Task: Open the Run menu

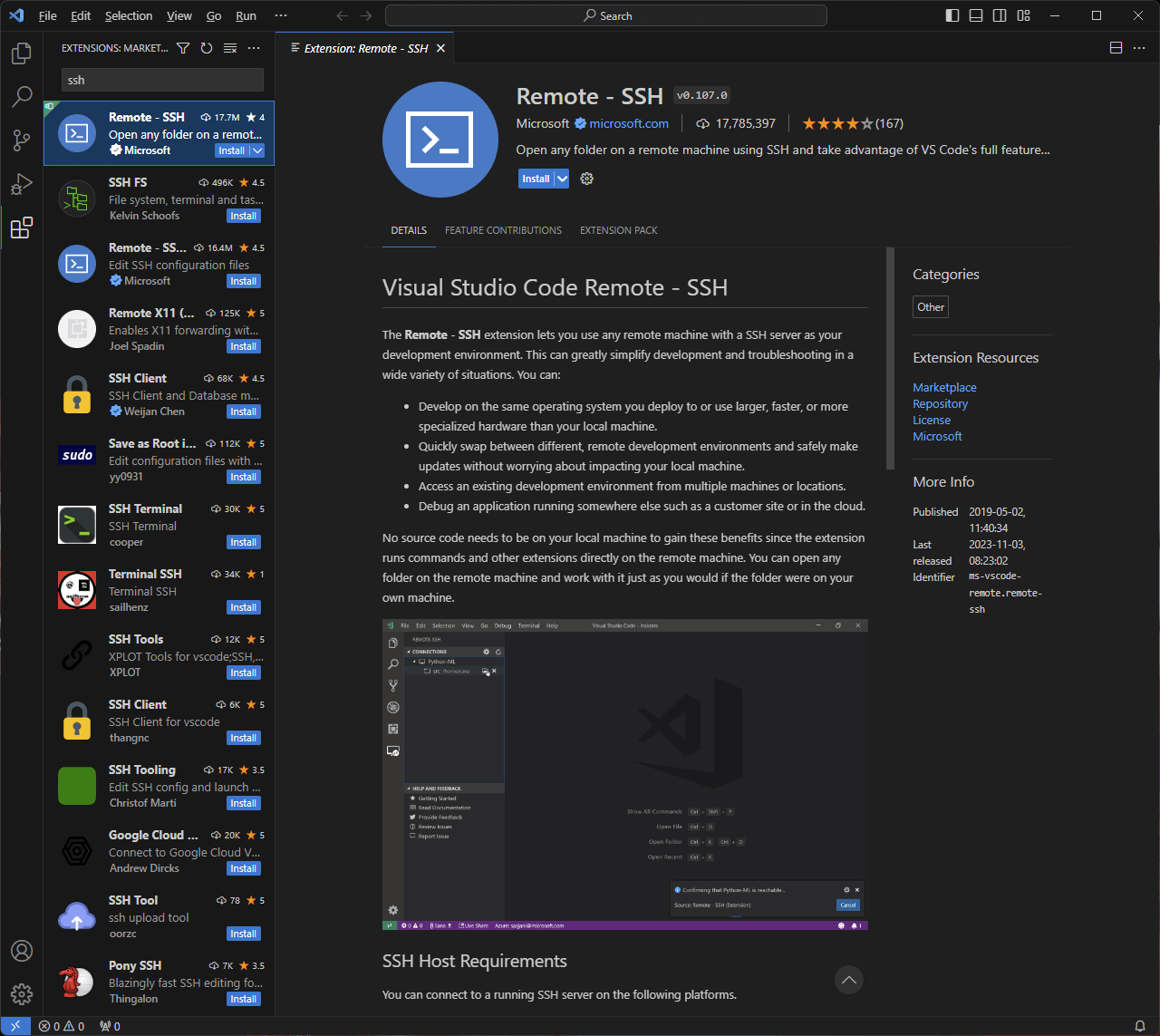Action: (x=246, y=15)
